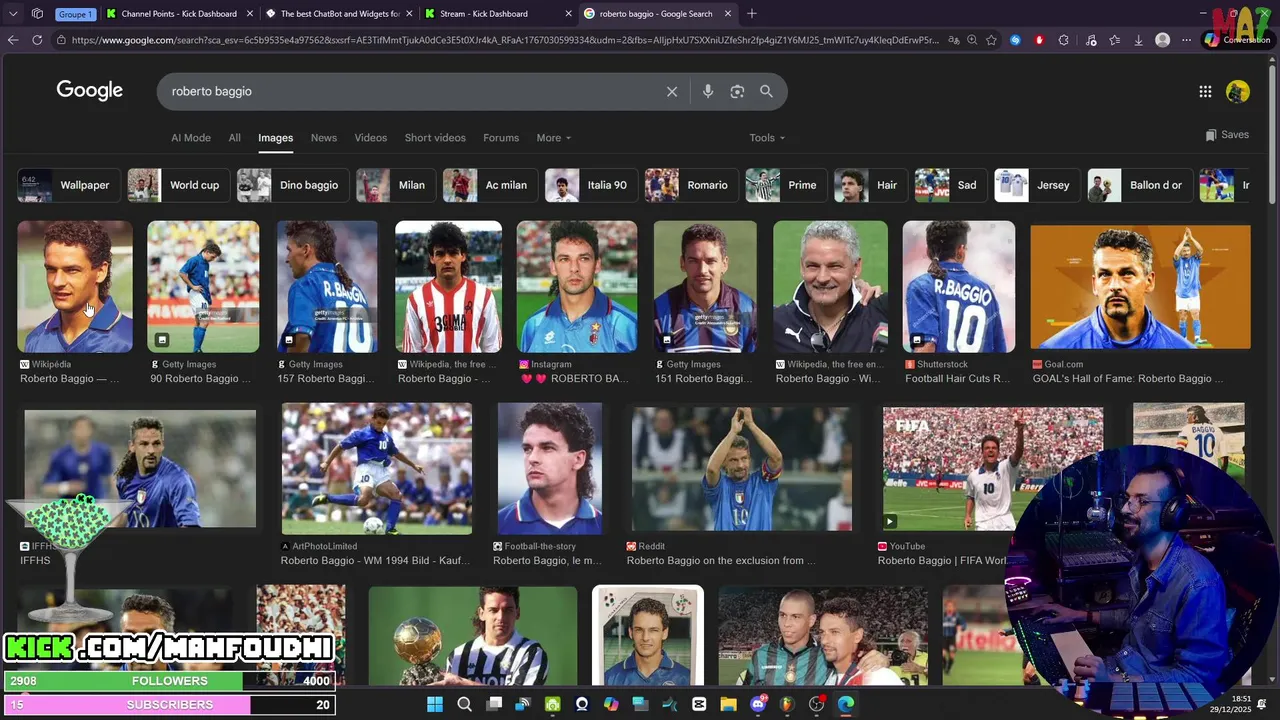This screenshot has height=720, width=1280.
Task: Go to Google homepage via logo
Action: pyautogui.click(x=89, y=91)
